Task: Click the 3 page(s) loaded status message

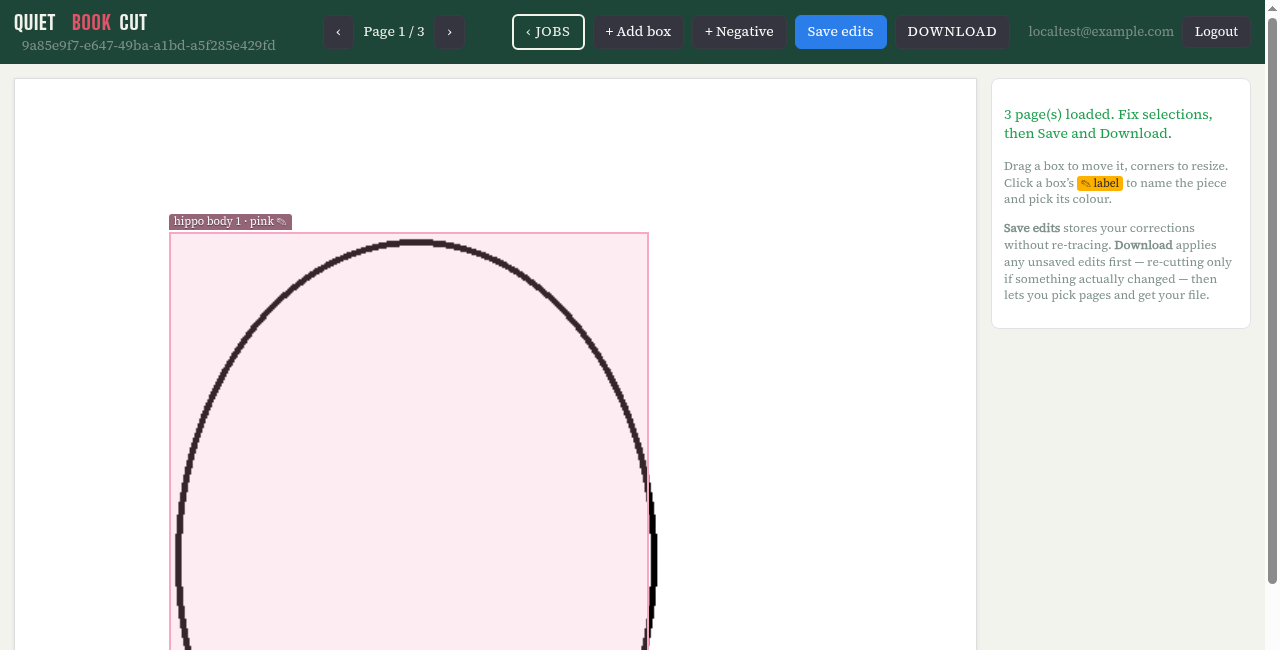Action: point(1108,124)
